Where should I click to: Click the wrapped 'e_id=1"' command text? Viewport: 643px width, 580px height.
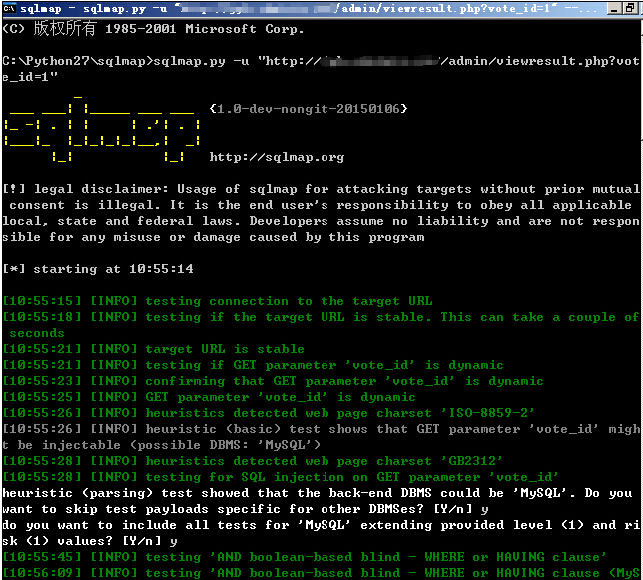click(x=30, y=77)
